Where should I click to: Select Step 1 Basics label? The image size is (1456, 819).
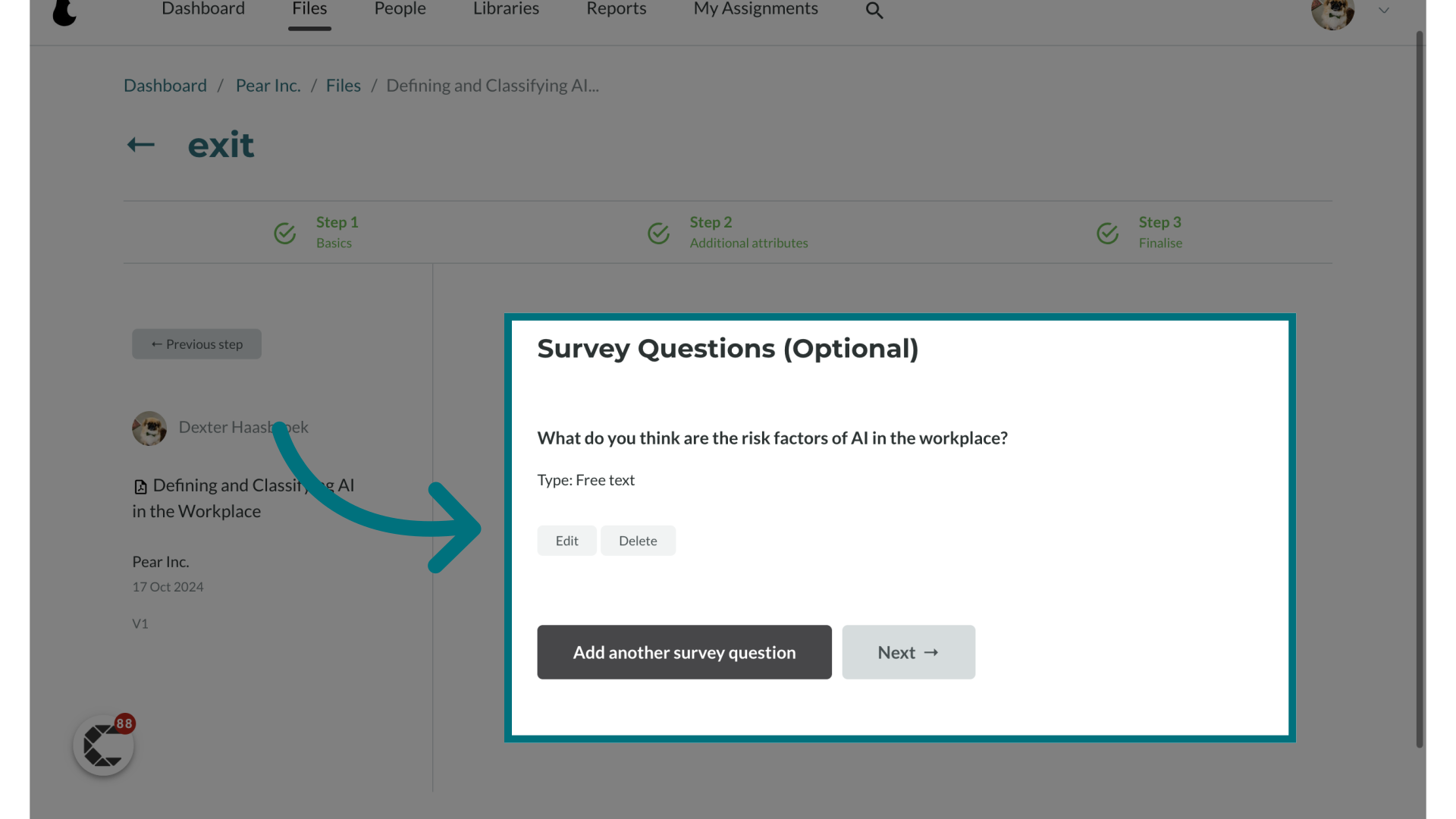point(337,232)
